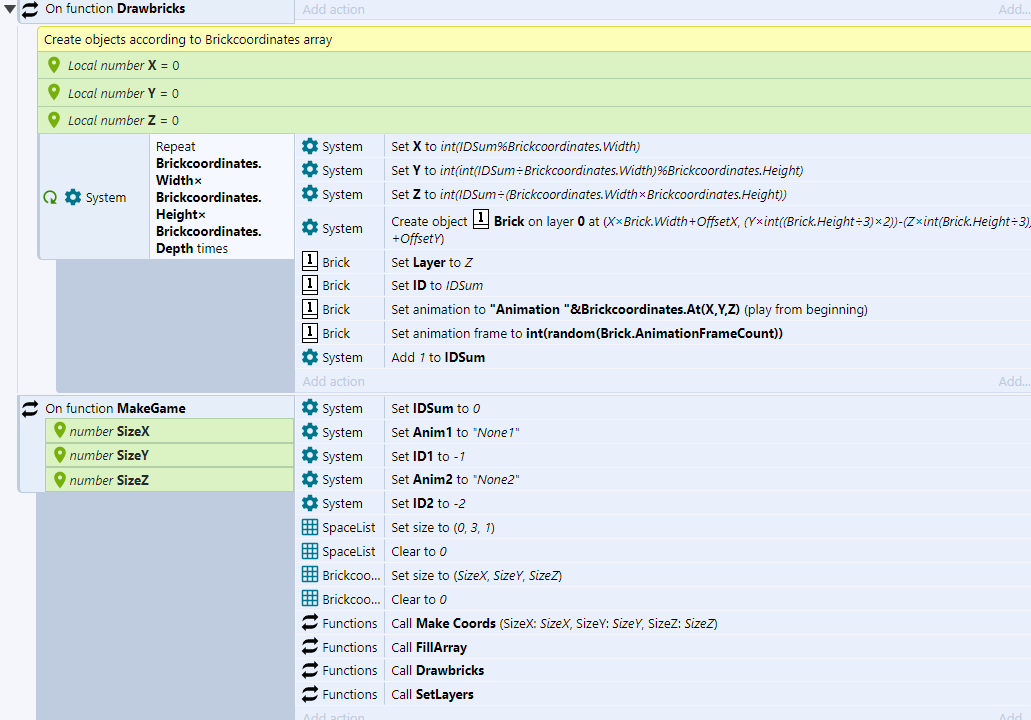Image resolution: width=1031 pixels, height=720 pixels.
Task: Select 'Set Anim1 to "None1"' action
Action: [455, 432]
